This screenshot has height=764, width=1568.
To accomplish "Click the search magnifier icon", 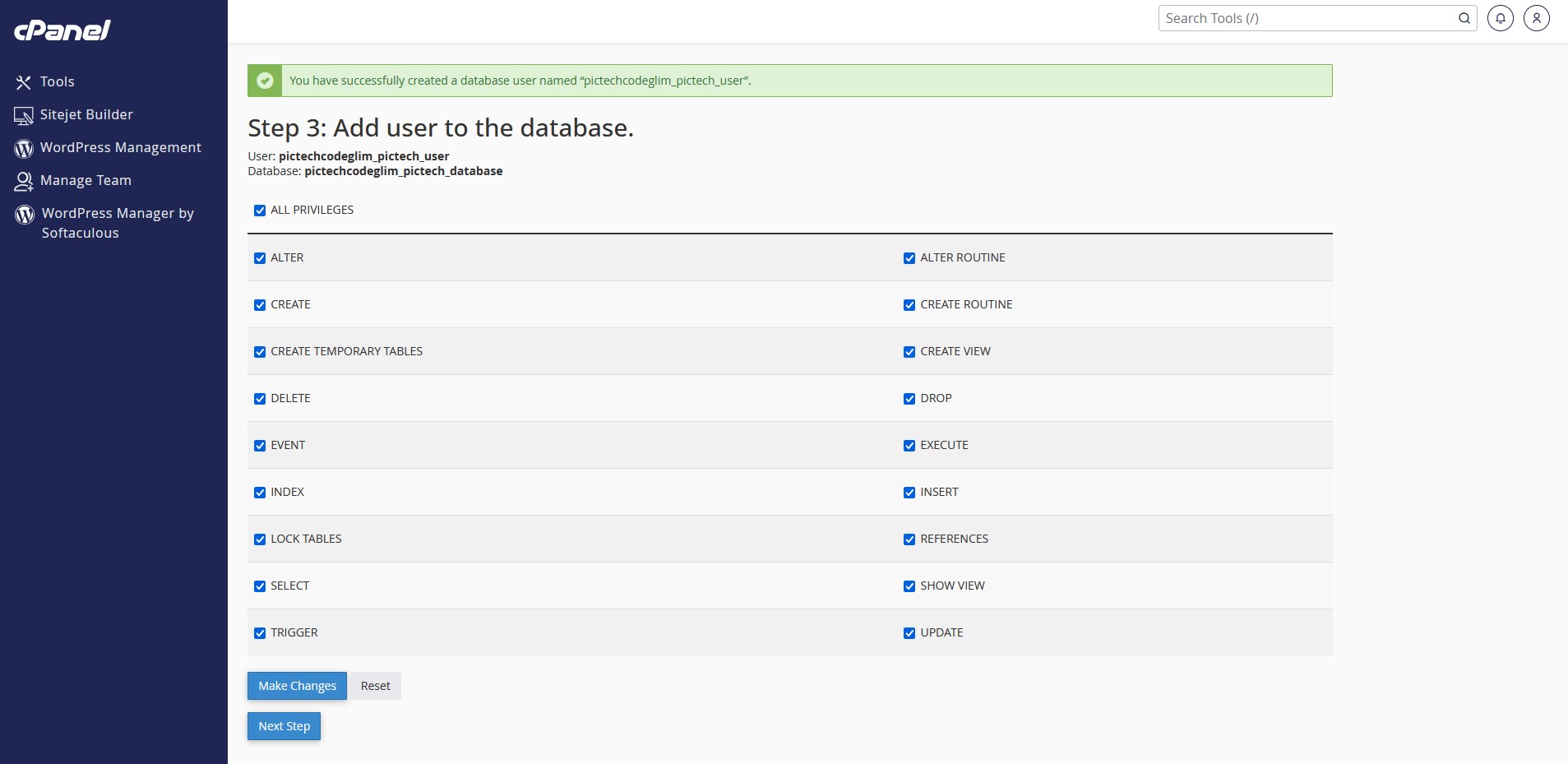I will [x=1464, y=18].
